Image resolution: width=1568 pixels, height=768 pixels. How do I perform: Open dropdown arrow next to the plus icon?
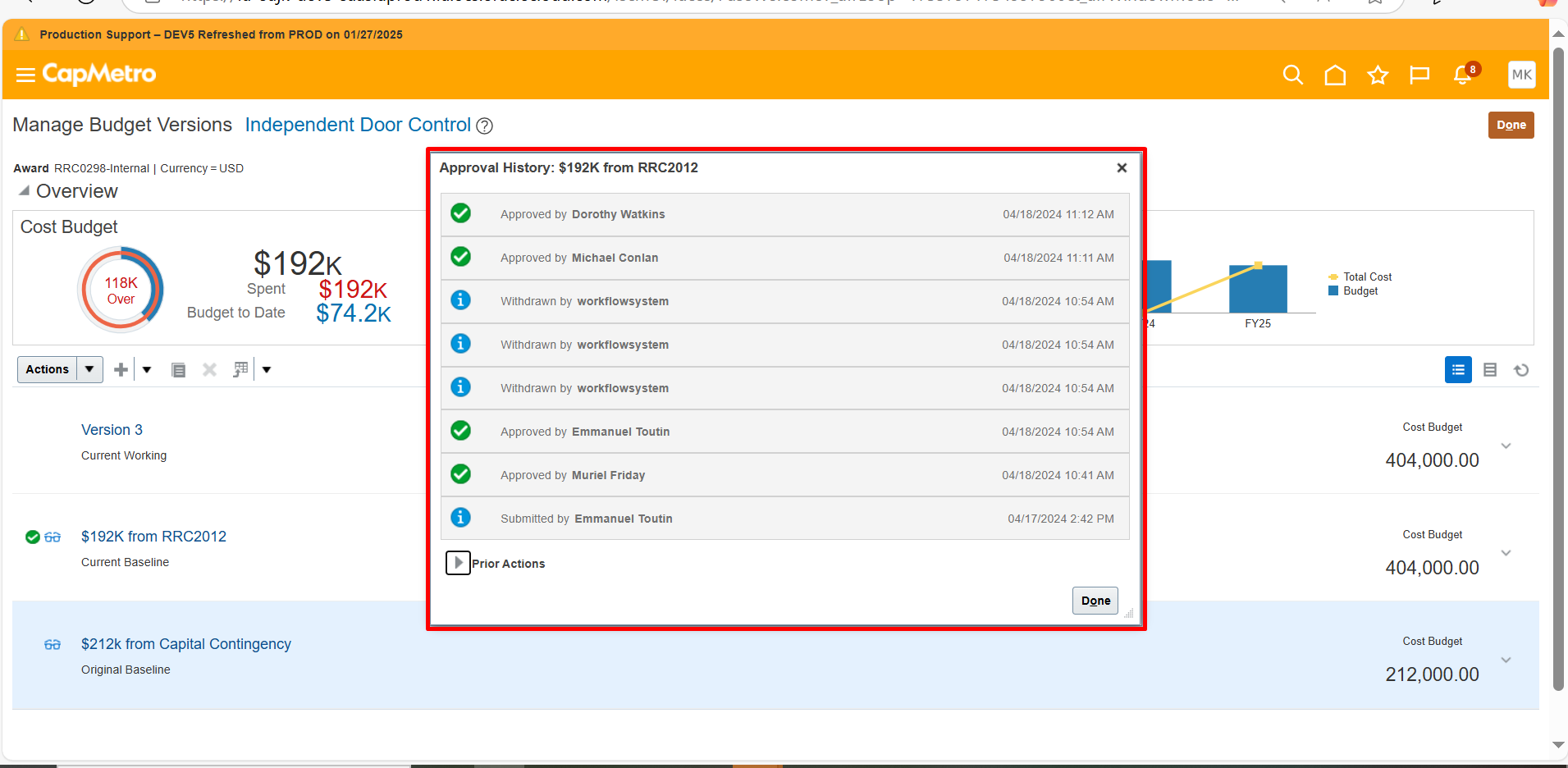pyautogui.click(x=147, y=370)
